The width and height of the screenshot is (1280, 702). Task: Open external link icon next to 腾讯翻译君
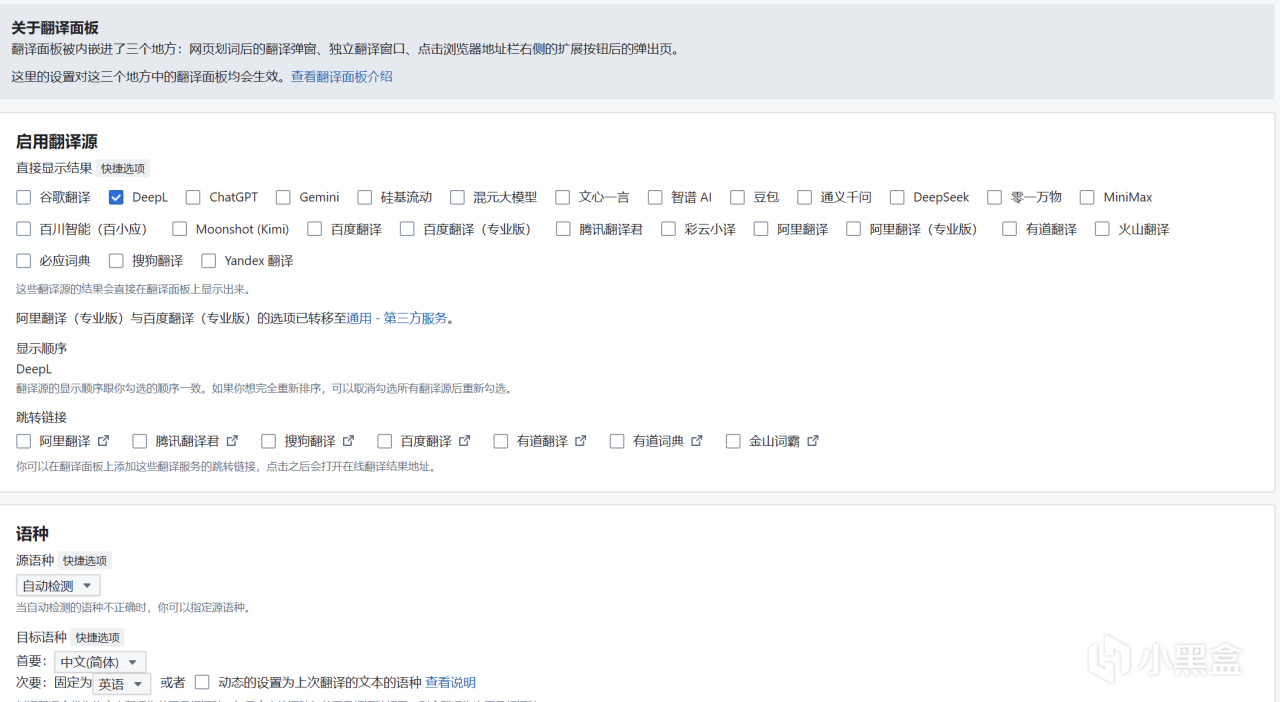coord(232,441)
